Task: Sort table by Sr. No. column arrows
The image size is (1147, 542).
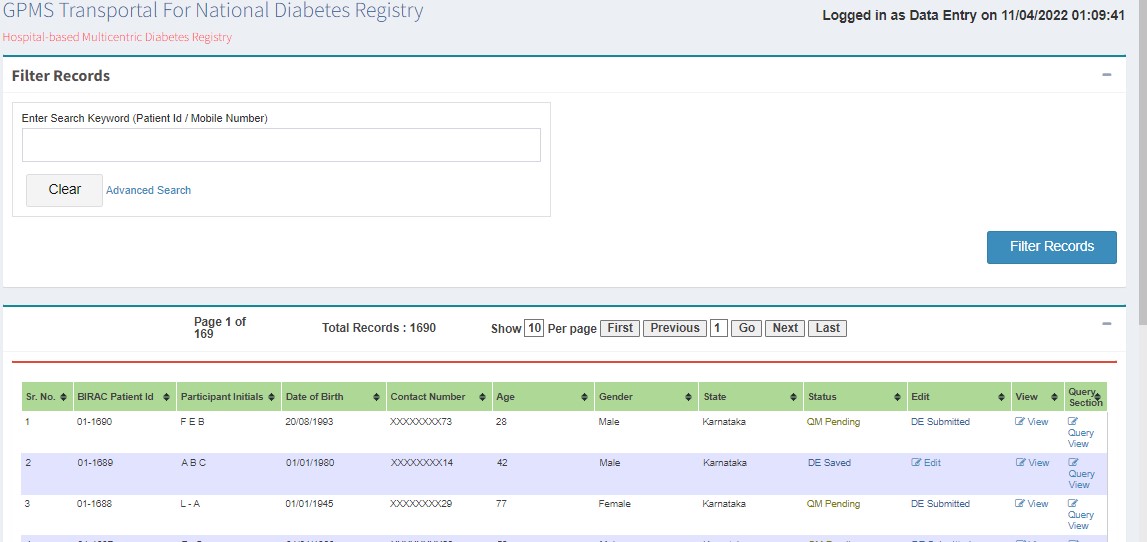Action: click(65, 398)
